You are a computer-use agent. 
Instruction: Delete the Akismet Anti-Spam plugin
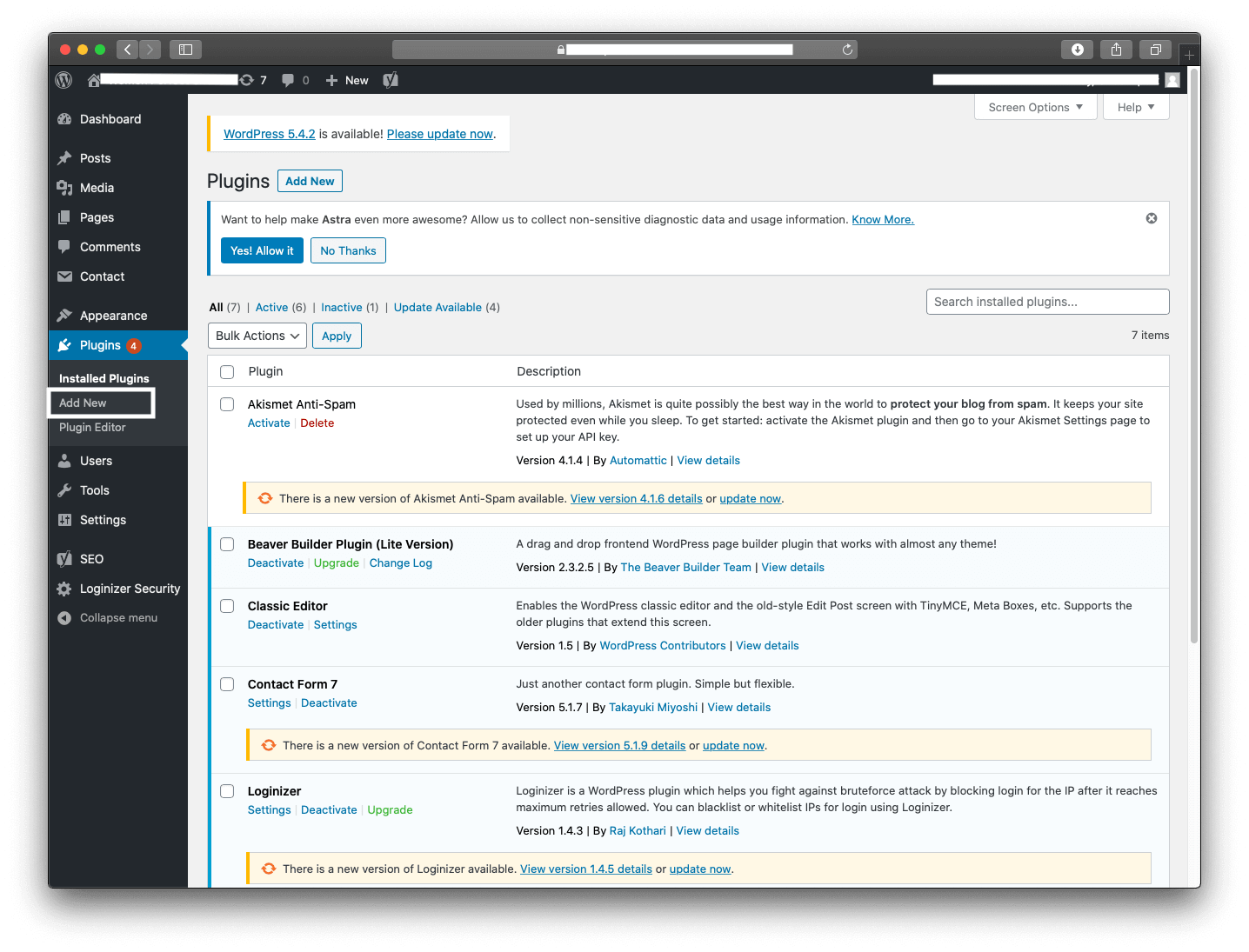pyautogui.click(x=317, y=423)
